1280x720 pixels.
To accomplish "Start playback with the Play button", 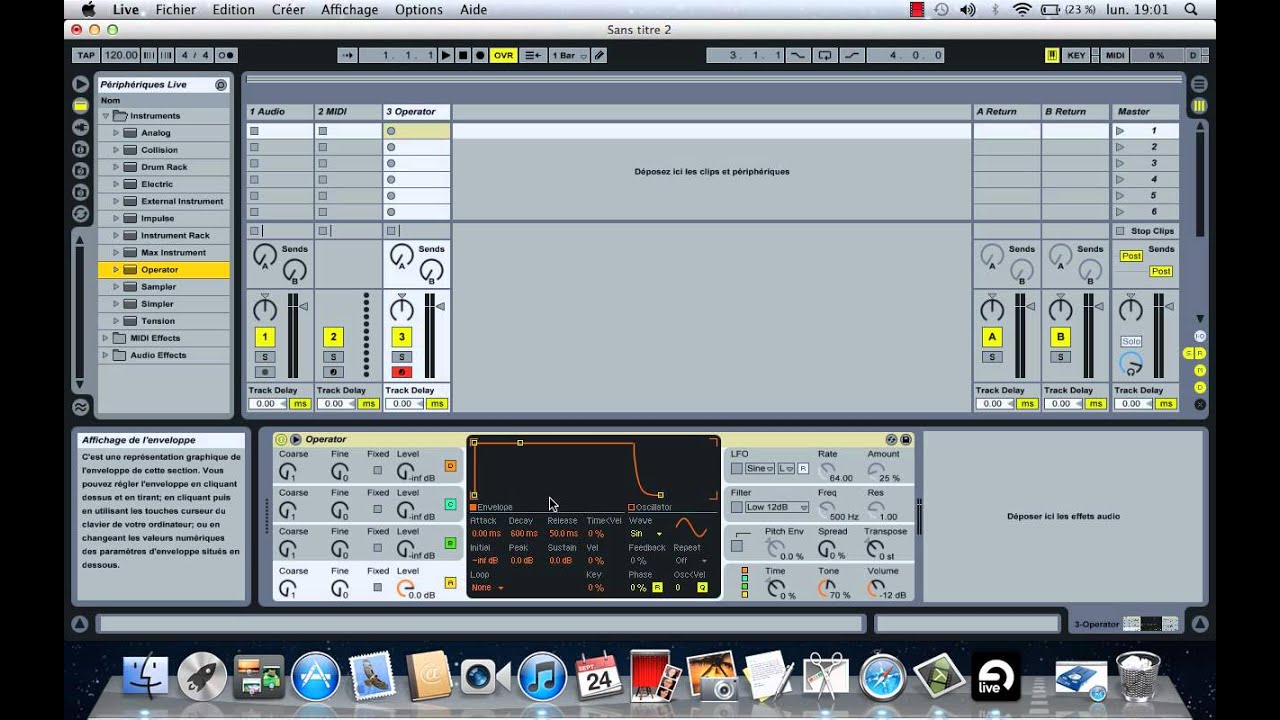I will pos(446,55).
